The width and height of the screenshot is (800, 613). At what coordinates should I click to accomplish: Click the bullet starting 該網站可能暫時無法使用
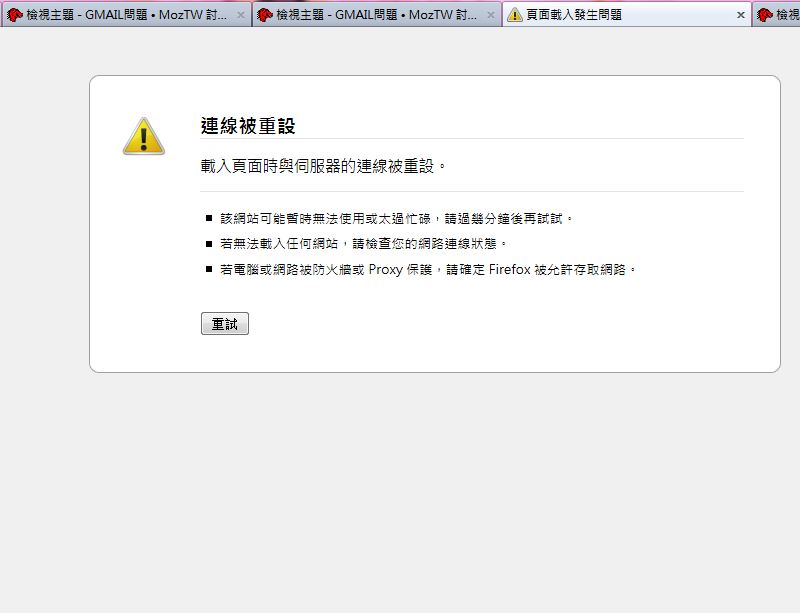click(x=396, y=218)
